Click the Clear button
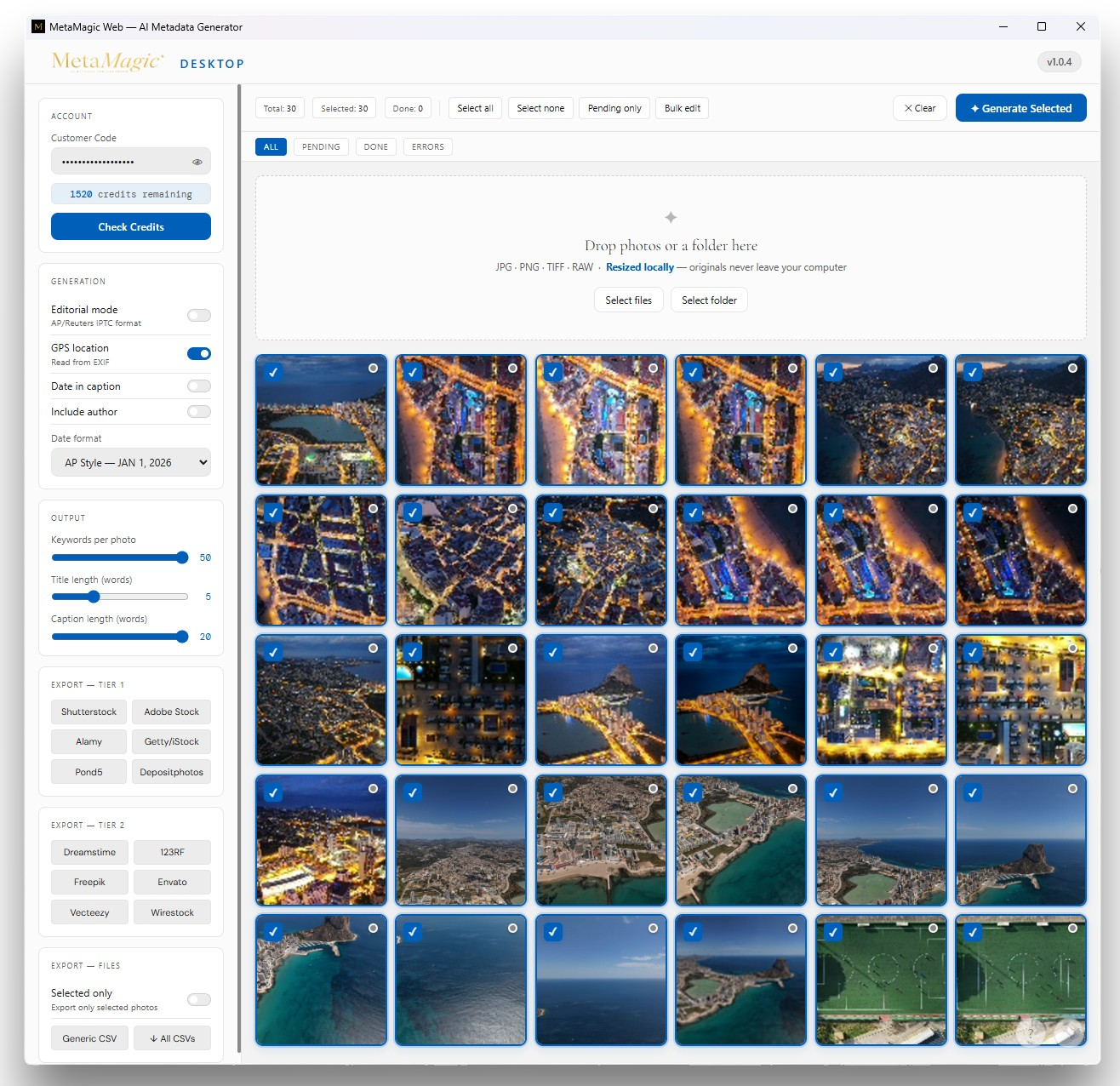This screenshot has width=1120, height=1086. [x=920, y=108]
